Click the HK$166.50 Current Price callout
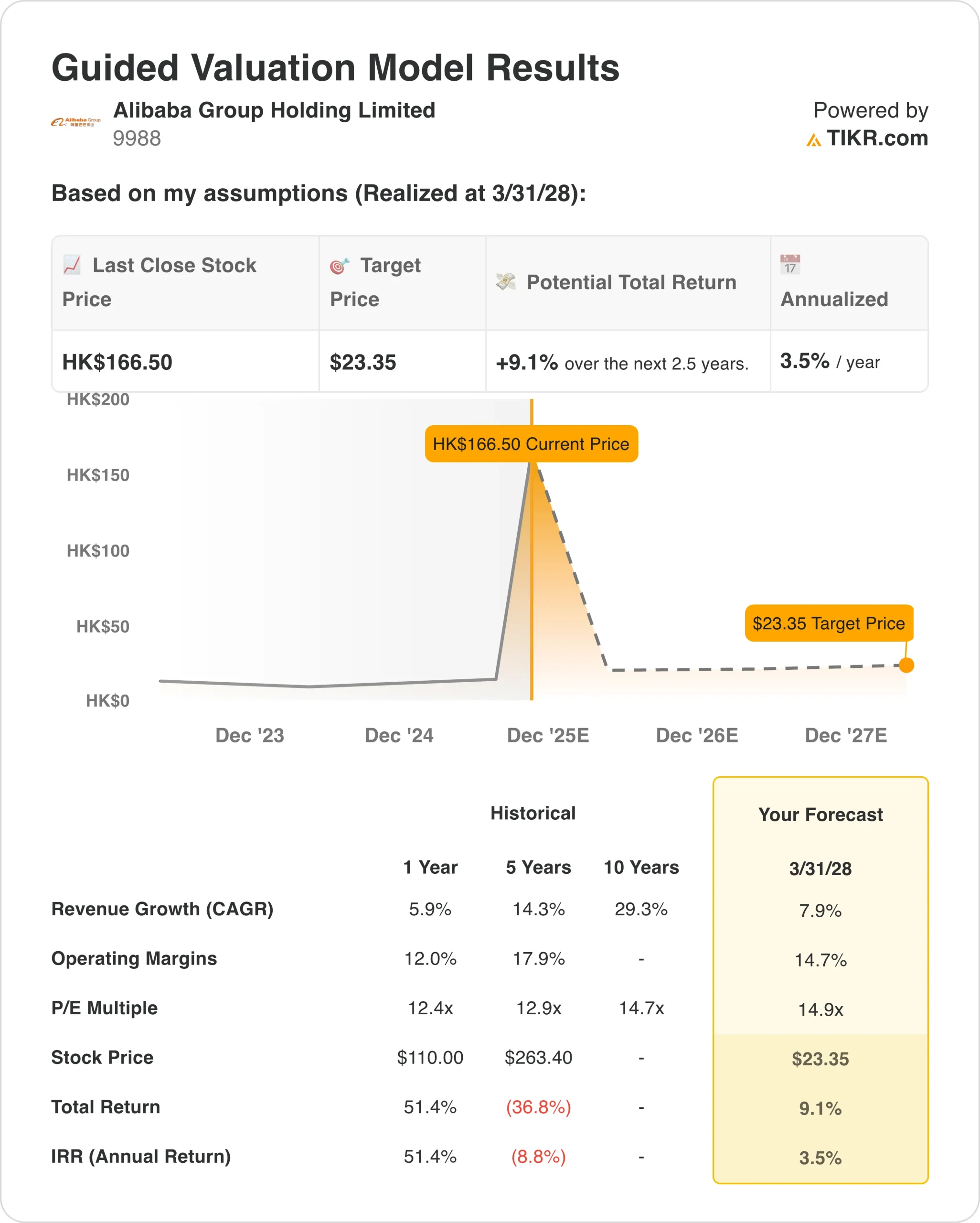The width and height of the screenshot is (980, 1223). [531, 444]
